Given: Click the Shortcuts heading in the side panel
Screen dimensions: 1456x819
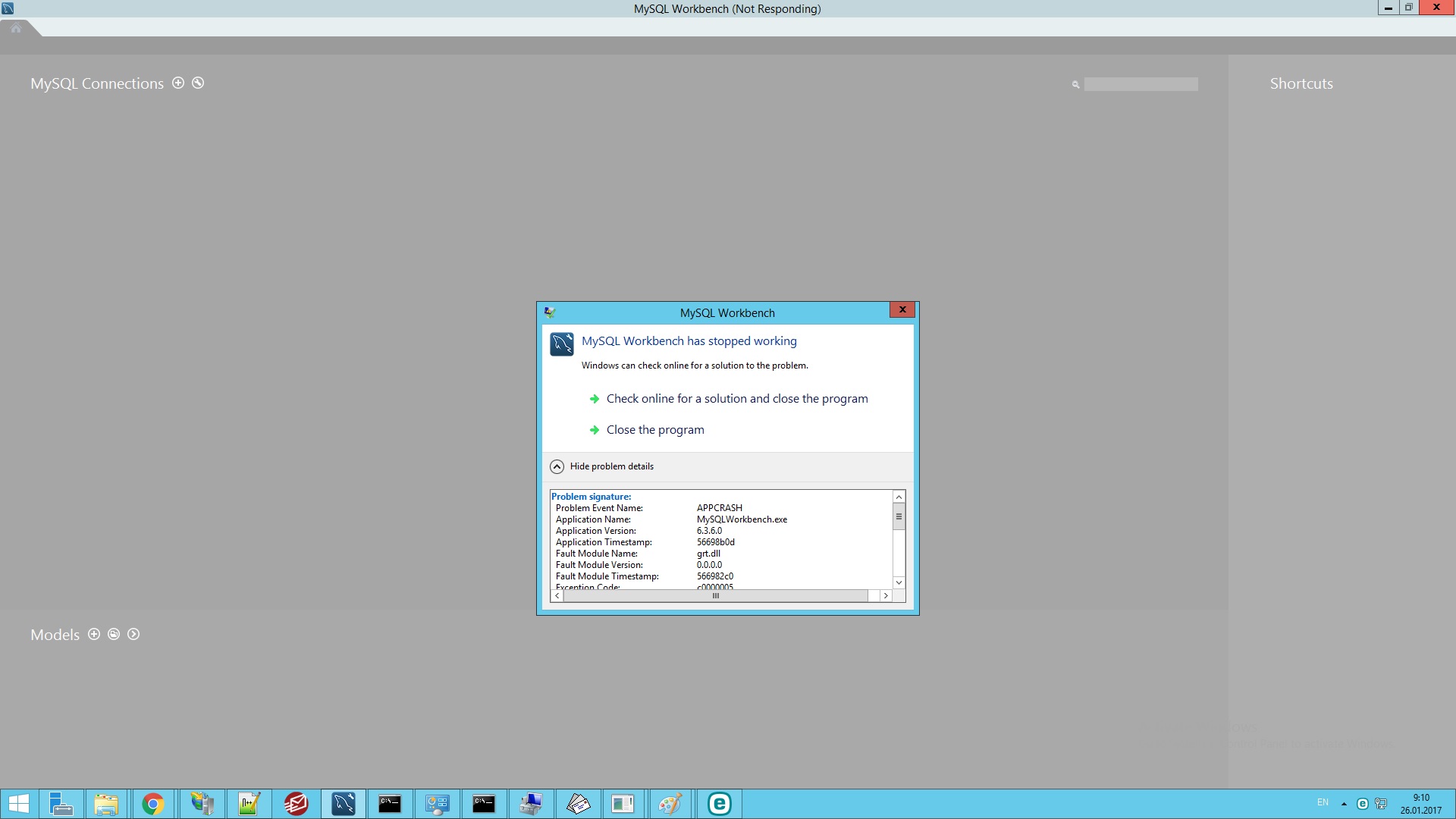Looking at the screenshot, I should tap(1301, 83).
